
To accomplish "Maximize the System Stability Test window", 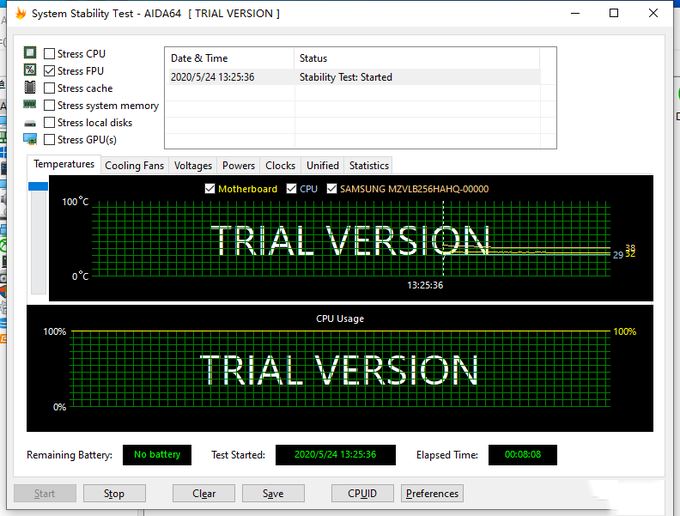I will [x=614, y=13].
